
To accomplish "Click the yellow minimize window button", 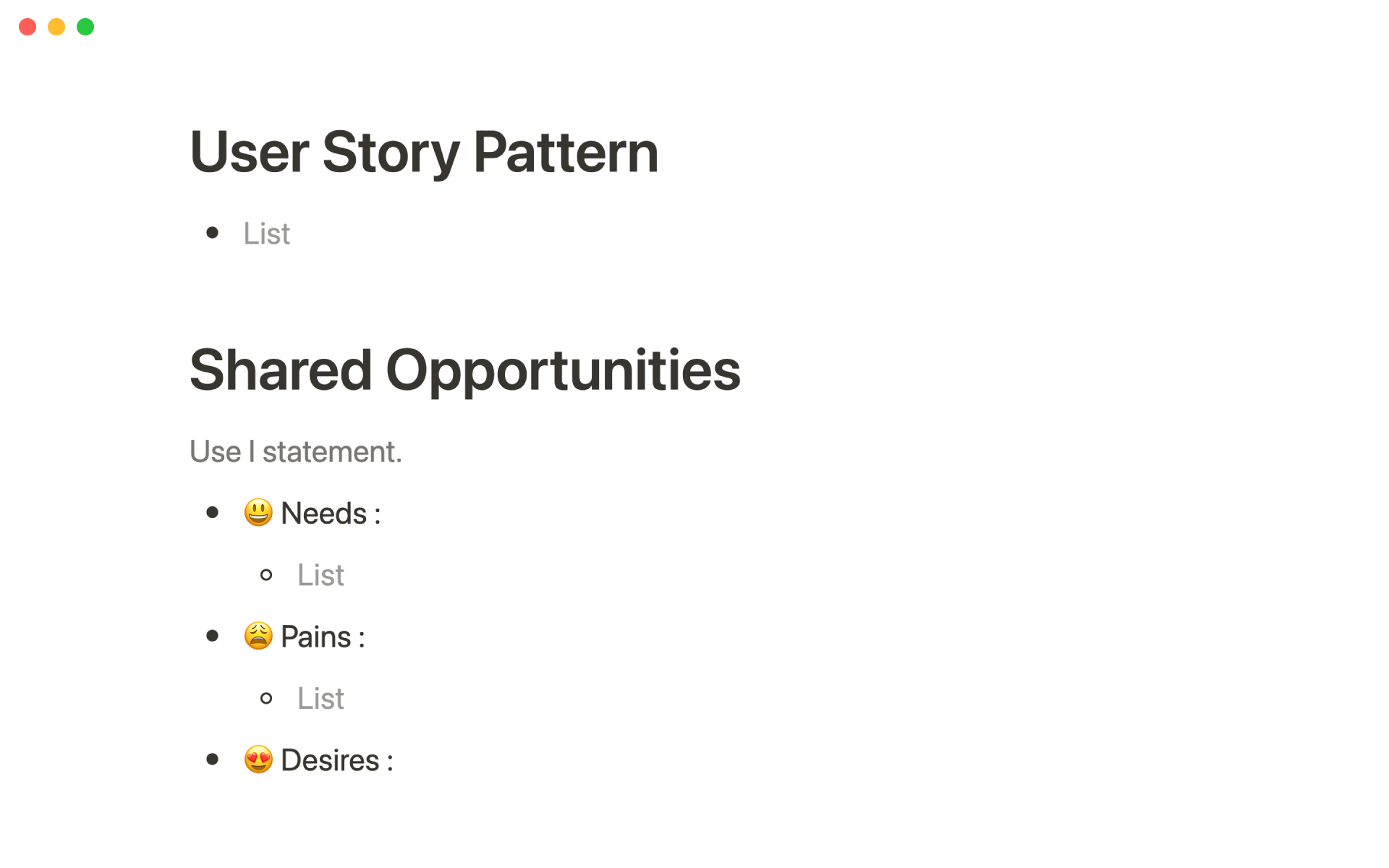I will pos(56,27).
